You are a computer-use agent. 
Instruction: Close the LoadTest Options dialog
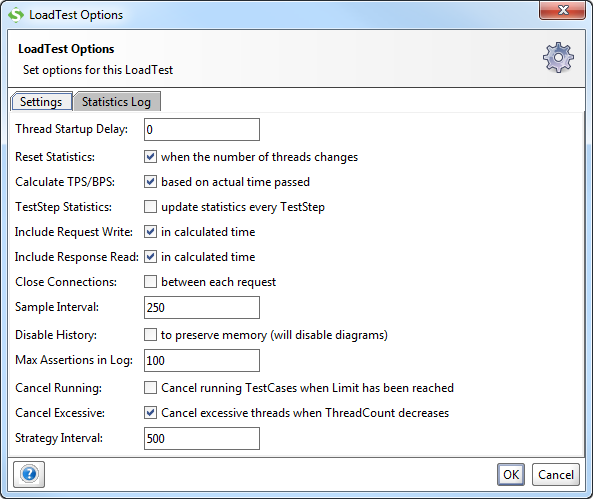click(562, 10)
